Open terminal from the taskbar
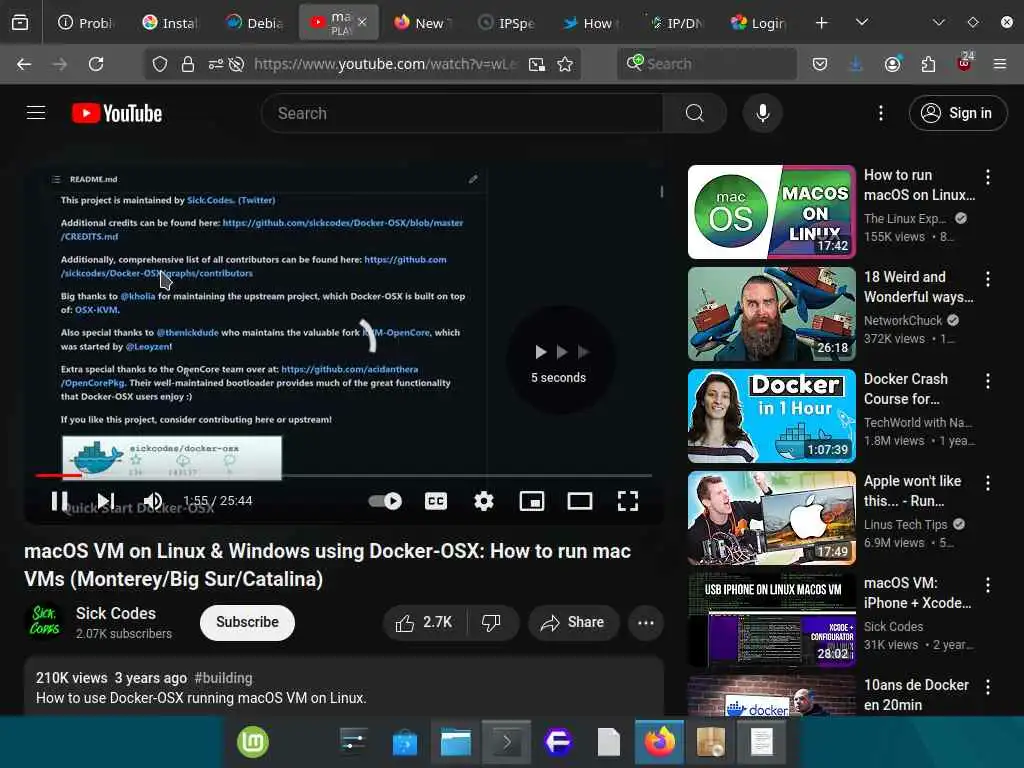 pyautogui.click(x=507, y=742)
